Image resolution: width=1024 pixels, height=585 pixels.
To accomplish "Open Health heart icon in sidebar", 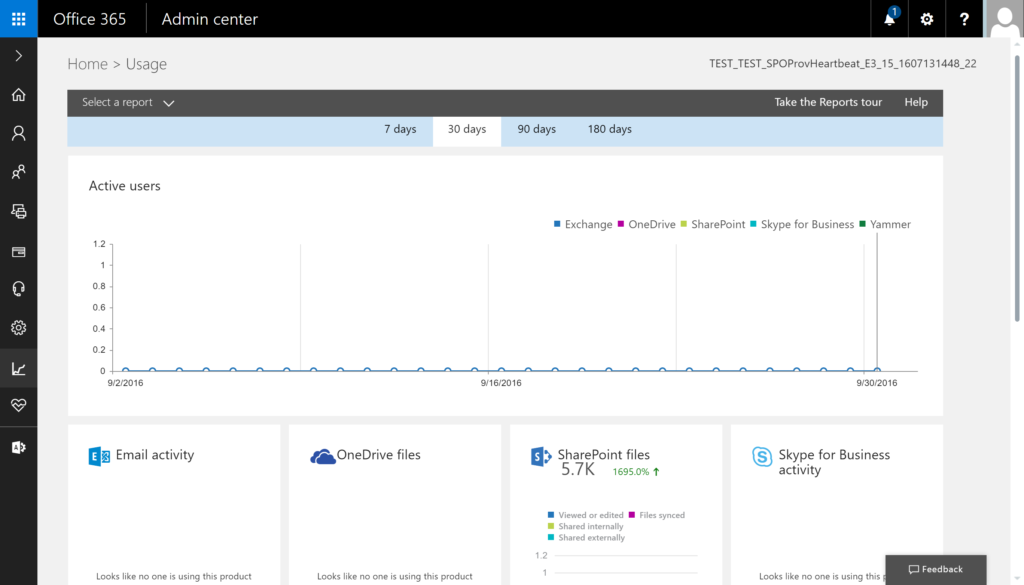I will [x=18, y=405].
